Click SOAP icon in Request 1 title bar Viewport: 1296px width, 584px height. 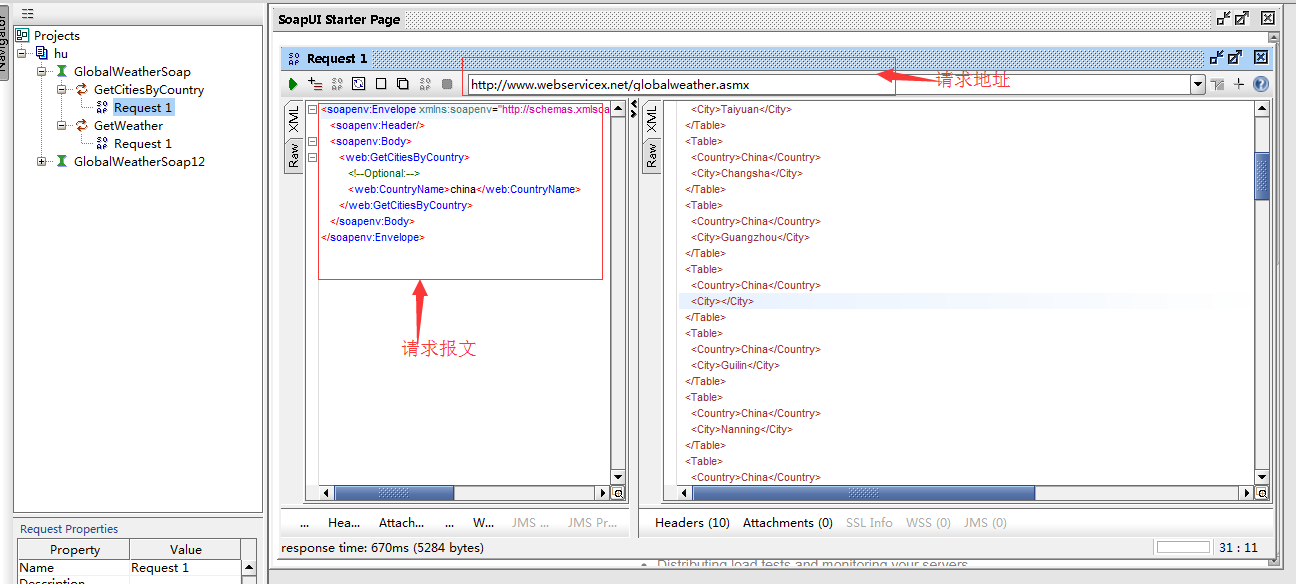point(294,58)
